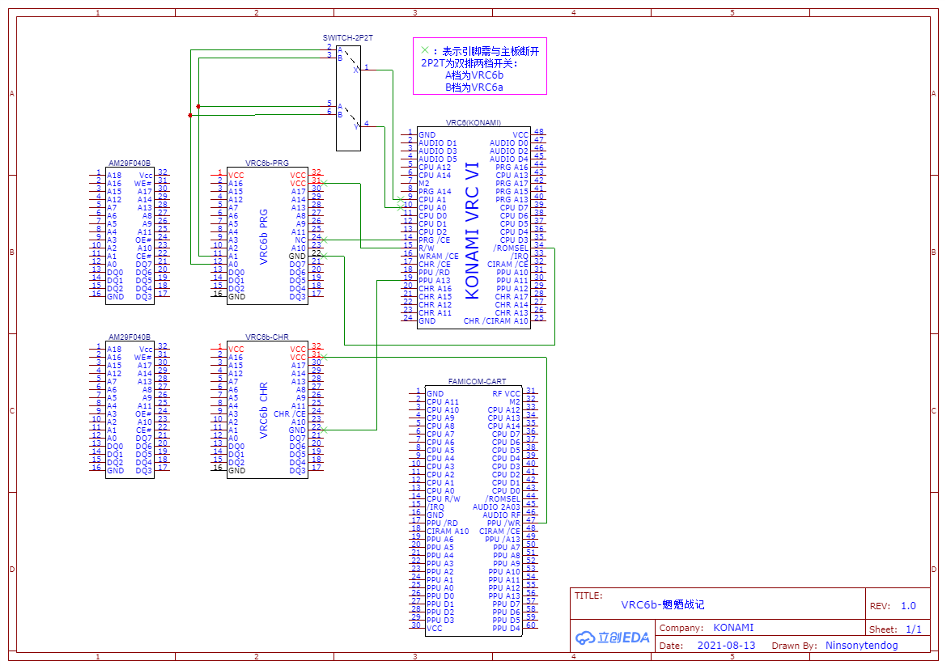Select the 'CHR /CIRAM A10' pin label
This screenshot has height=669, width=946.
coord(496,321)
